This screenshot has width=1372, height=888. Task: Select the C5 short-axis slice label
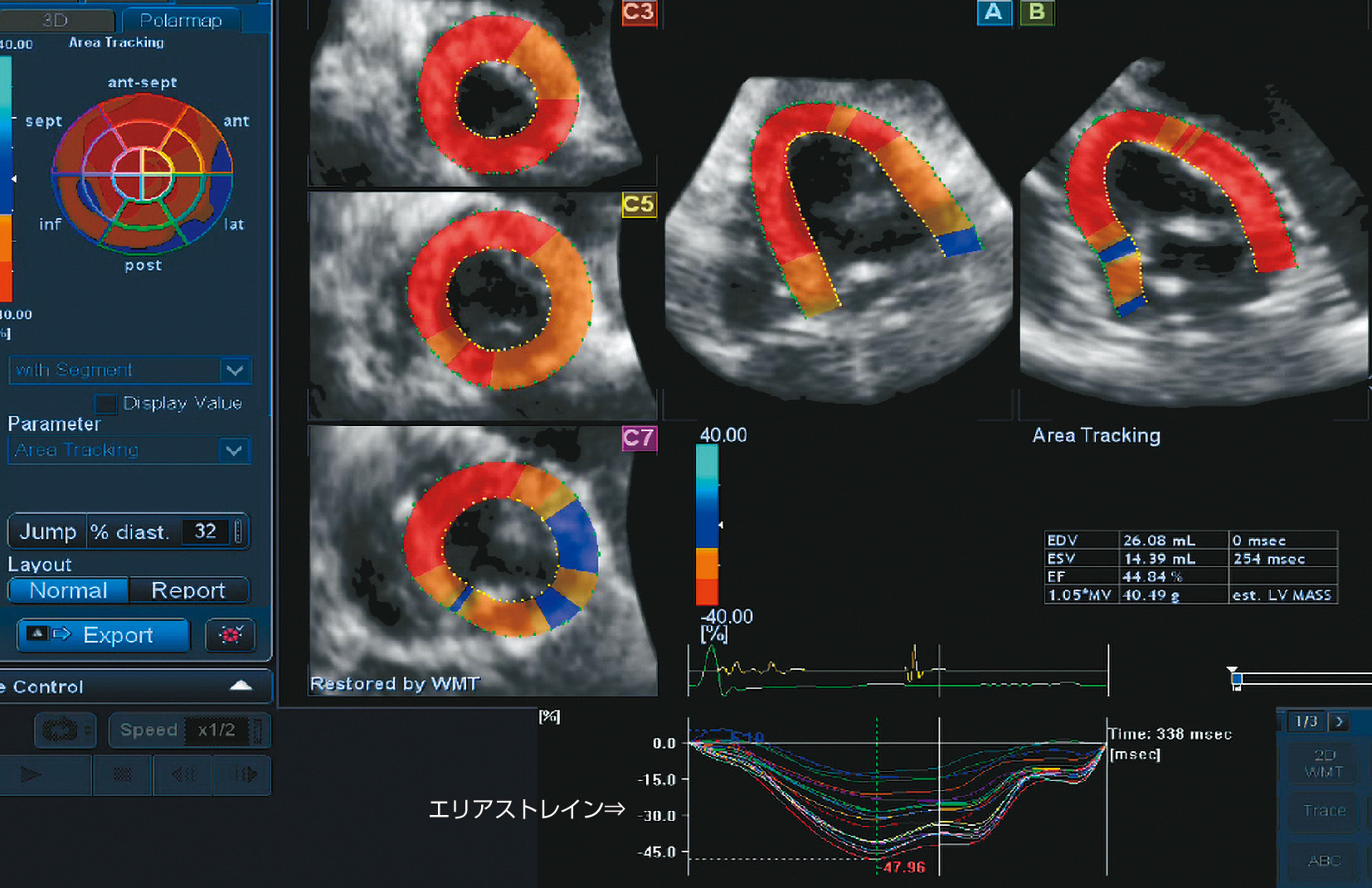pos(639,204)
